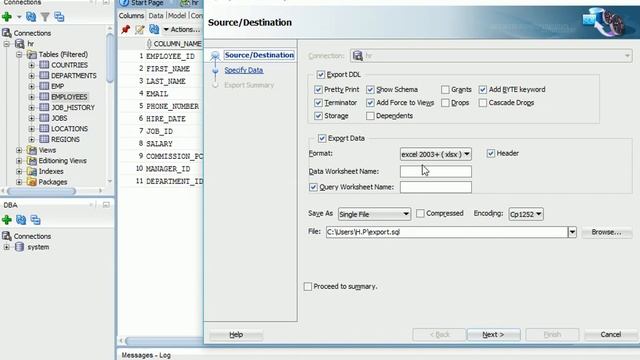Select the REGIONS table in tree

coord(65,139)
